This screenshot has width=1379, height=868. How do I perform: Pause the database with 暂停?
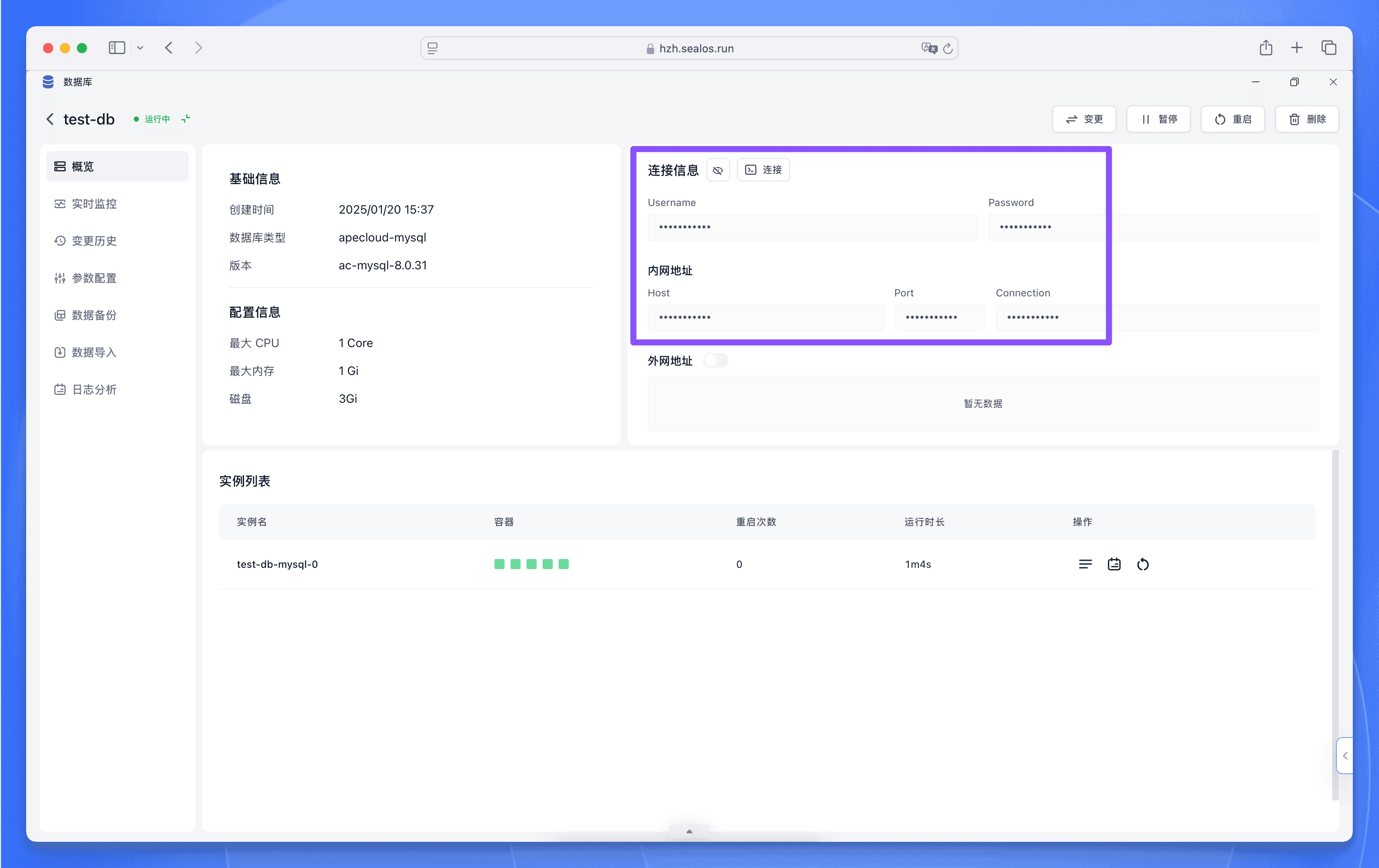click(1158, 119)
